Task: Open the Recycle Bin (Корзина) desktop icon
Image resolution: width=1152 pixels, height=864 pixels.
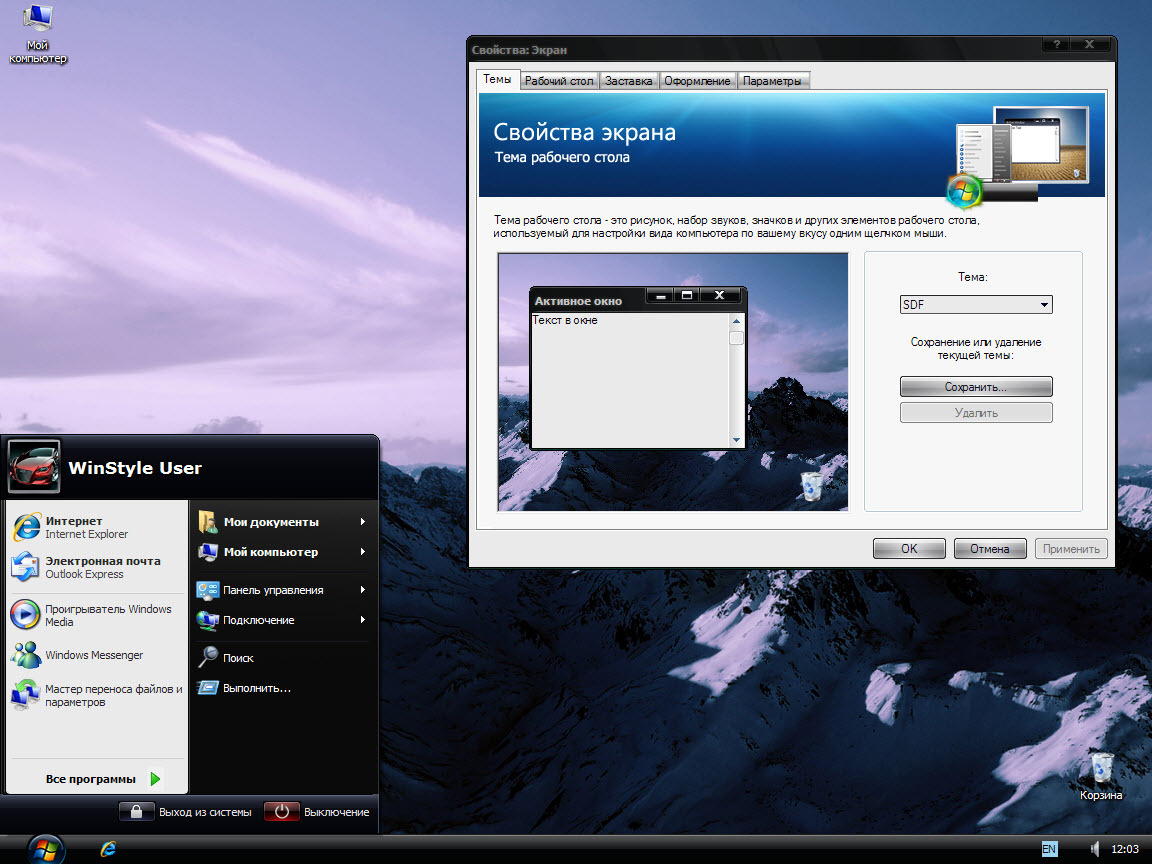Action: pos(1101,776)
